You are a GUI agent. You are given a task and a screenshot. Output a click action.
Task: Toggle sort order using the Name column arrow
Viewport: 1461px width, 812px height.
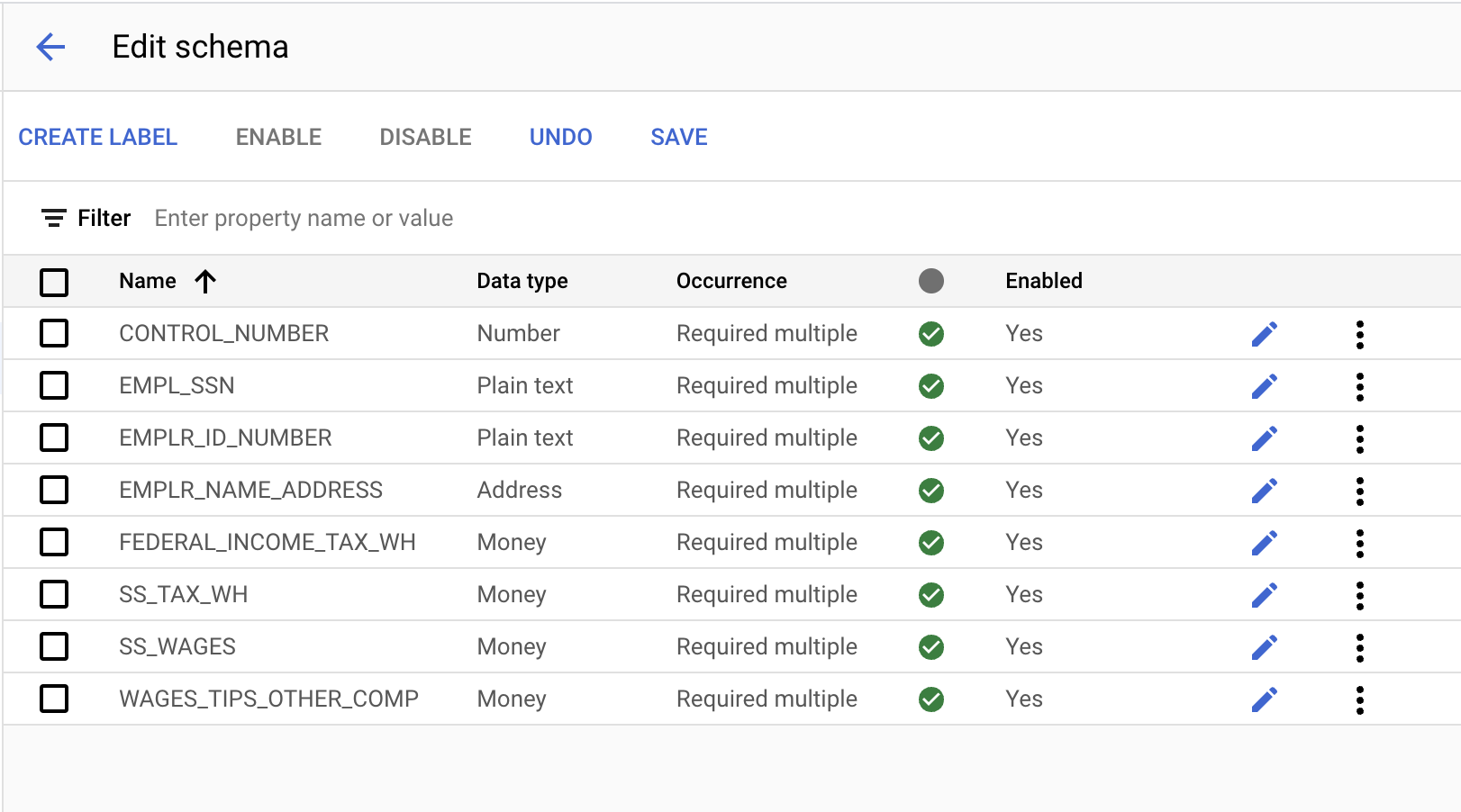coord(205,281)
